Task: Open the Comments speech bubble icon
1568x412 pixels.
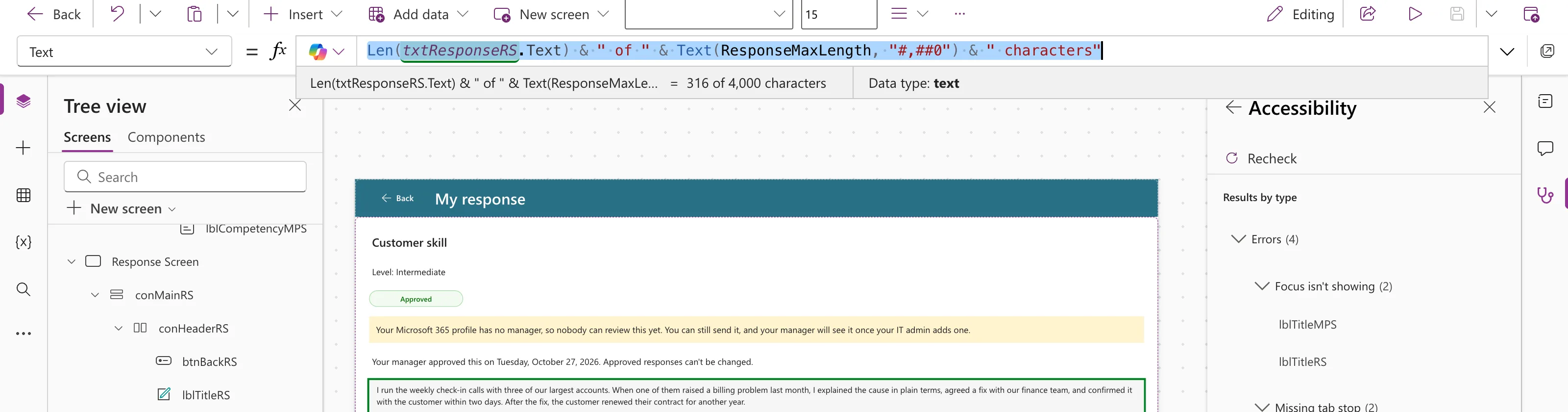Action: [x=1545, y=148]
